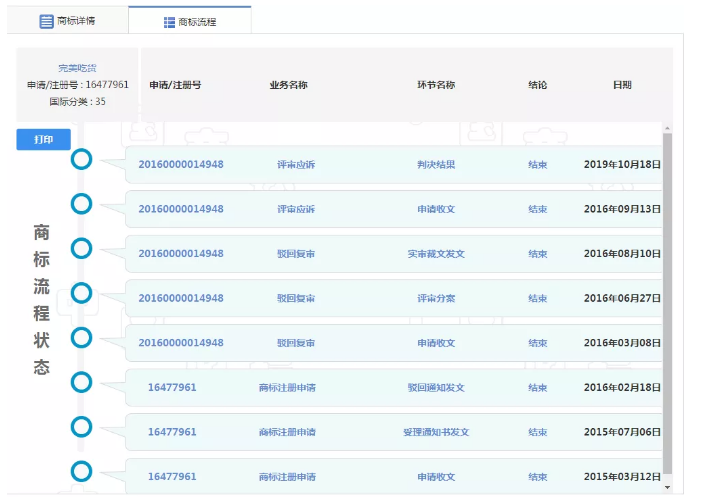Open the 完美吃货 trademark name link
This screenshot has width=701, height=502.
77,68
